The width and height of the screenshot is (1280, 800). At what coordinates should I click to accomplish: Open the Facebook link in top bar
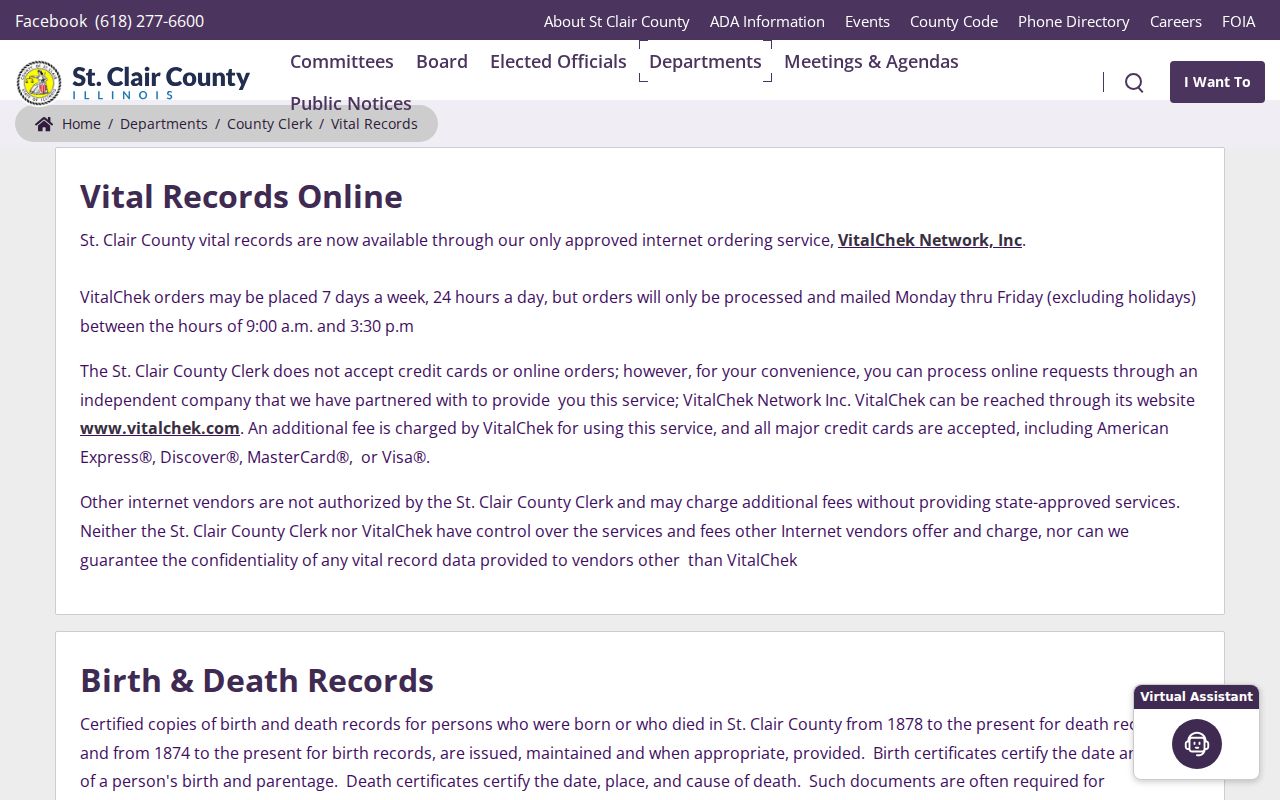point(51,21)
